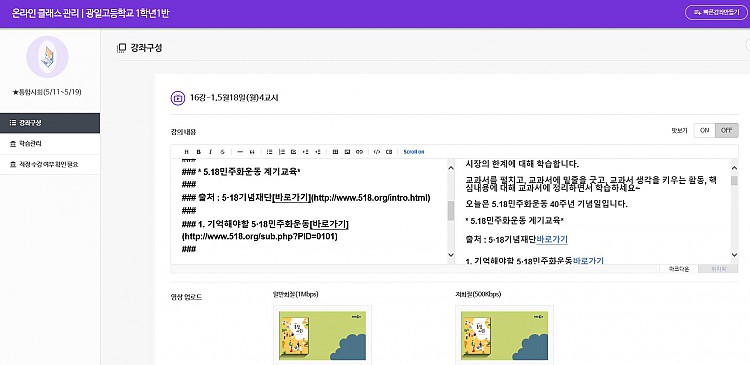Click scroll thumb of preview pane
The image size is (750, 365).
734,180
